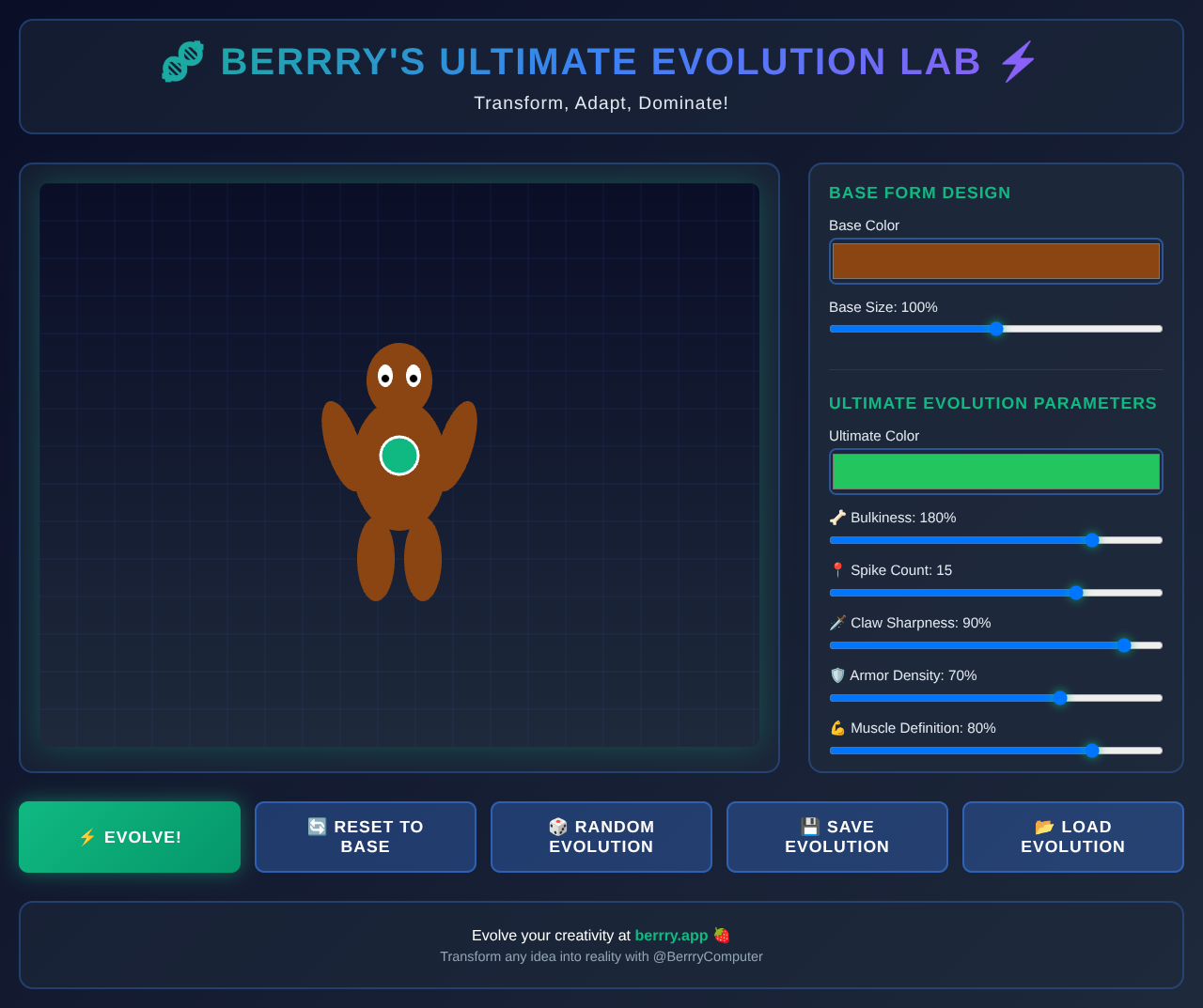Click the lightning bolt icon on EVOLVE button

(x=86, y=836)
